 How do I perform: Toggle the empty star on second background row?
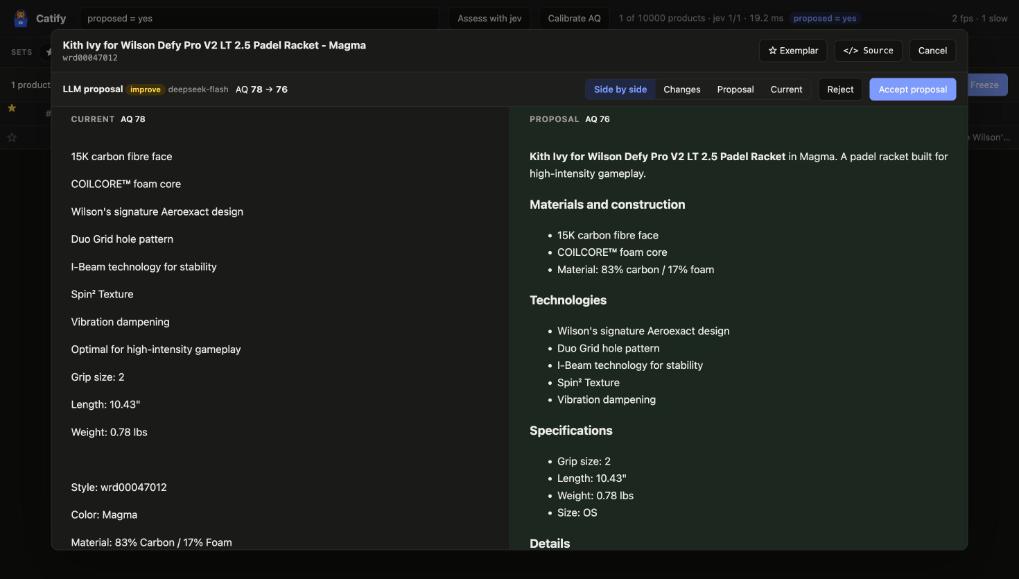12,137
